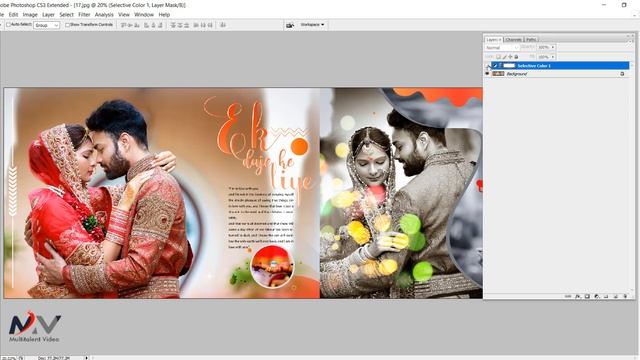
Task: Hide the Background layer with its eye icon
Action: (x=487, y=73)
